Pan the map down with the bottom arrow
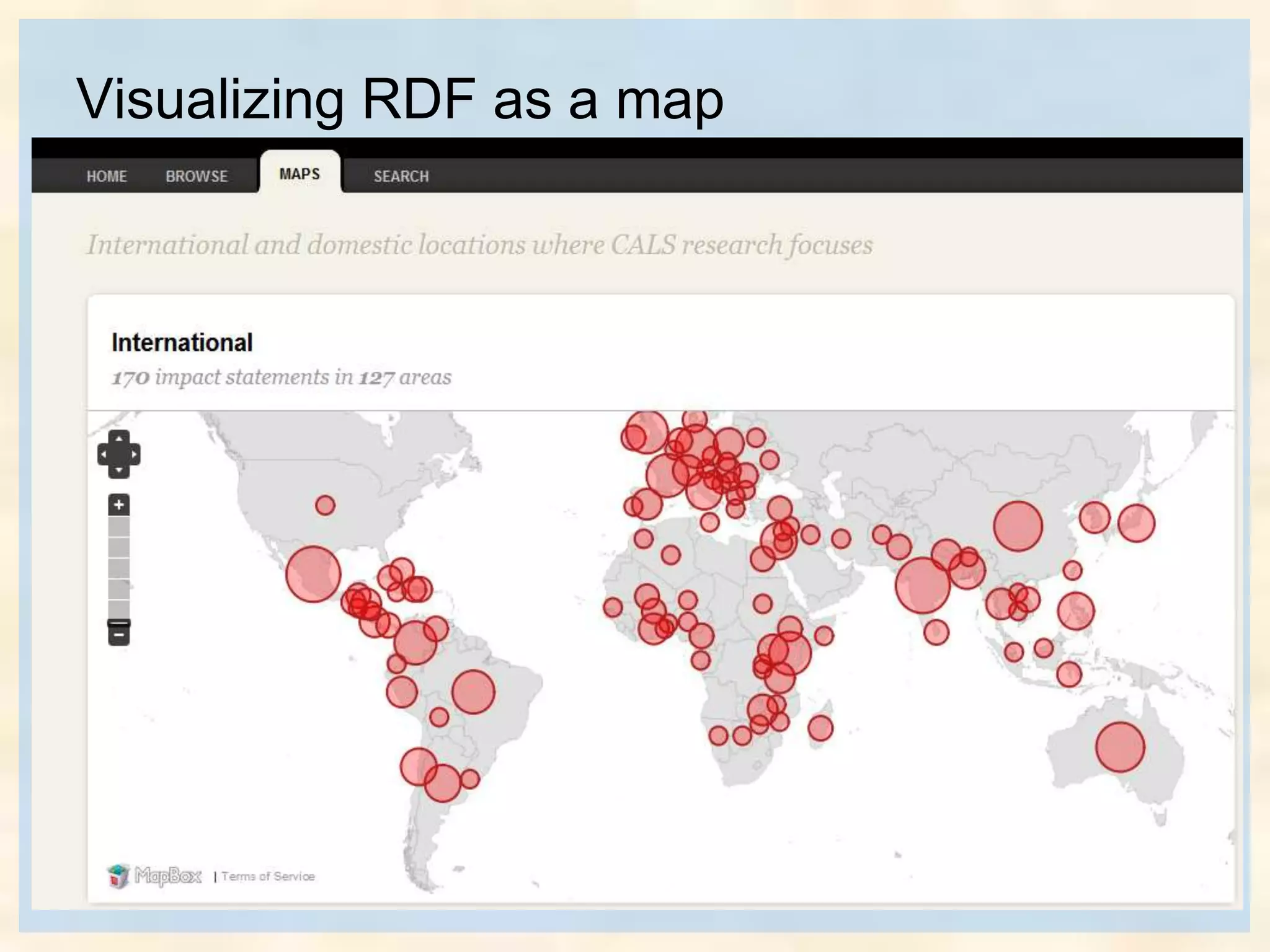Viewport: 1270px width, 952px height. point(119,471)
